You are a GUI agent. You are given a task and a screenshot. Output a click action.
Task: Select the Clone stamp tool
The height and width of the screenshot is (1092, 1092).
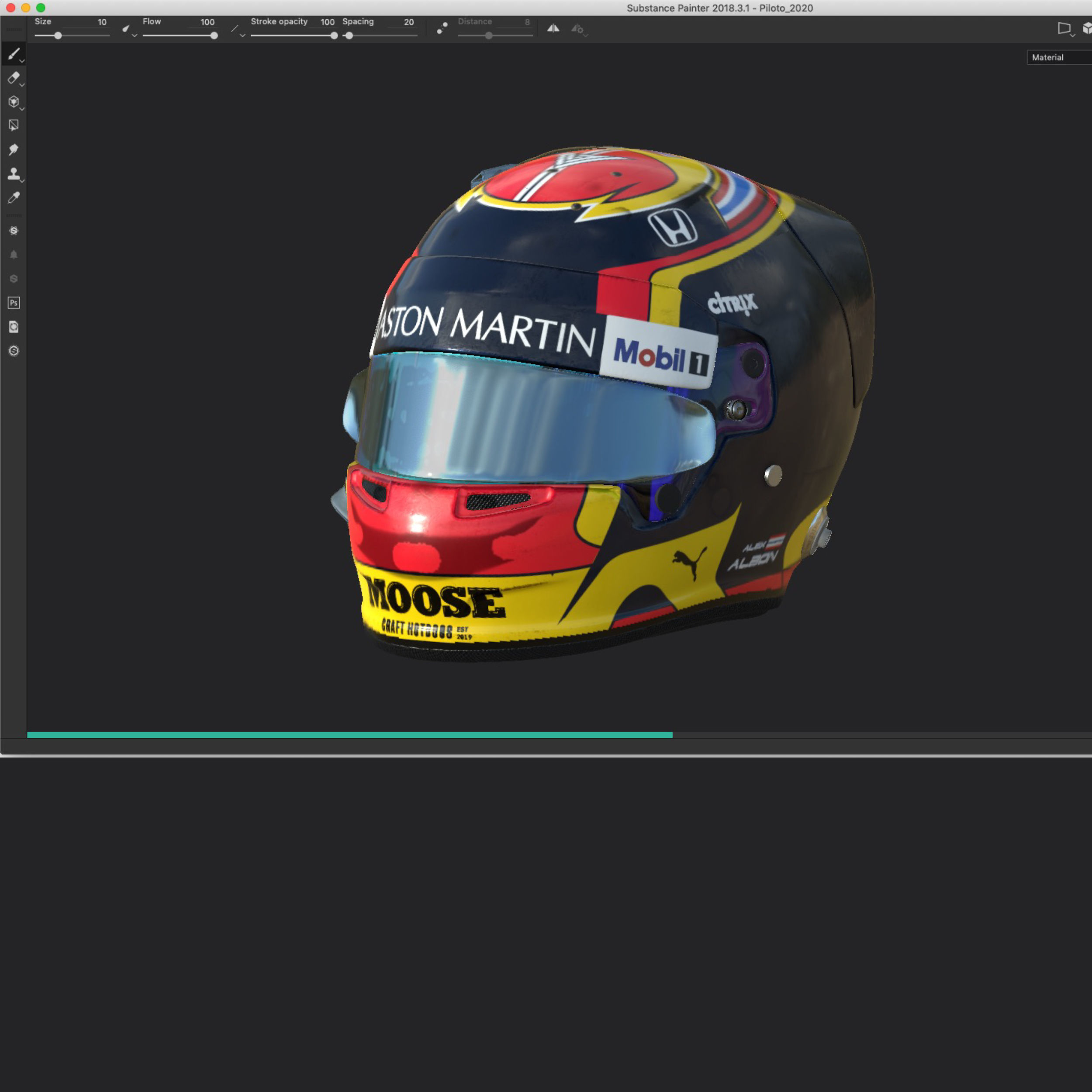pos(14,173)
